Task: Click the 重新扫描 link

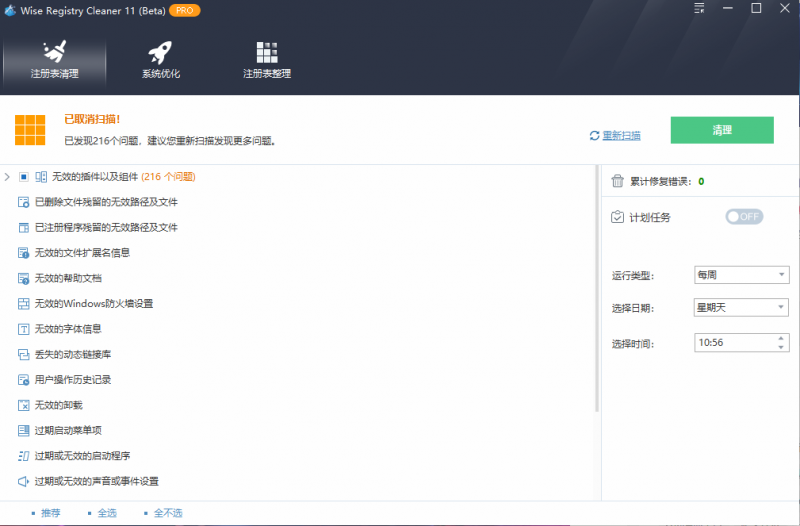Action: (621, 136)
